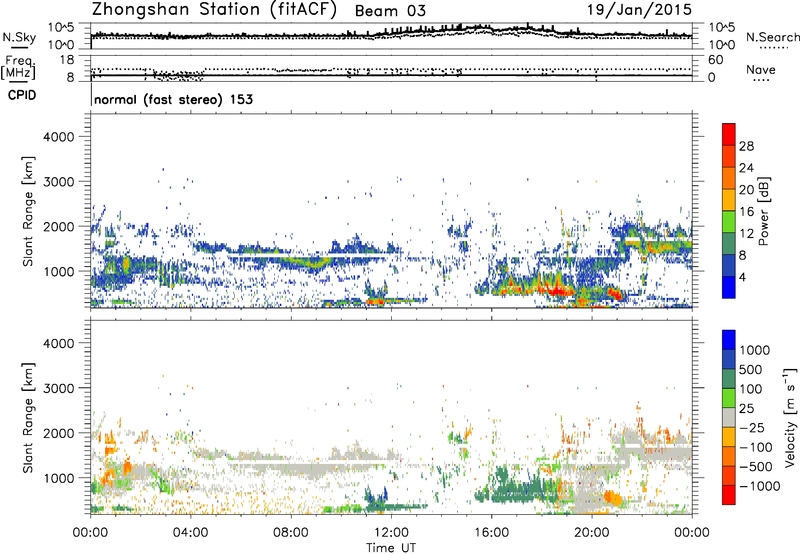Click the '-1000' value on the Velocity colorbar
The width and height of the screenshot is (800, 554).
click(760, 486)
